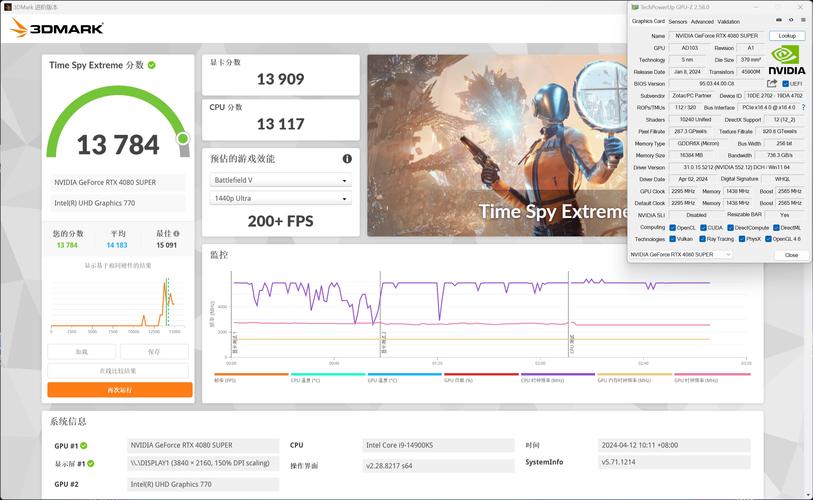
Task: Open the Battlefield V game dropdown
Action: (280, 180)
